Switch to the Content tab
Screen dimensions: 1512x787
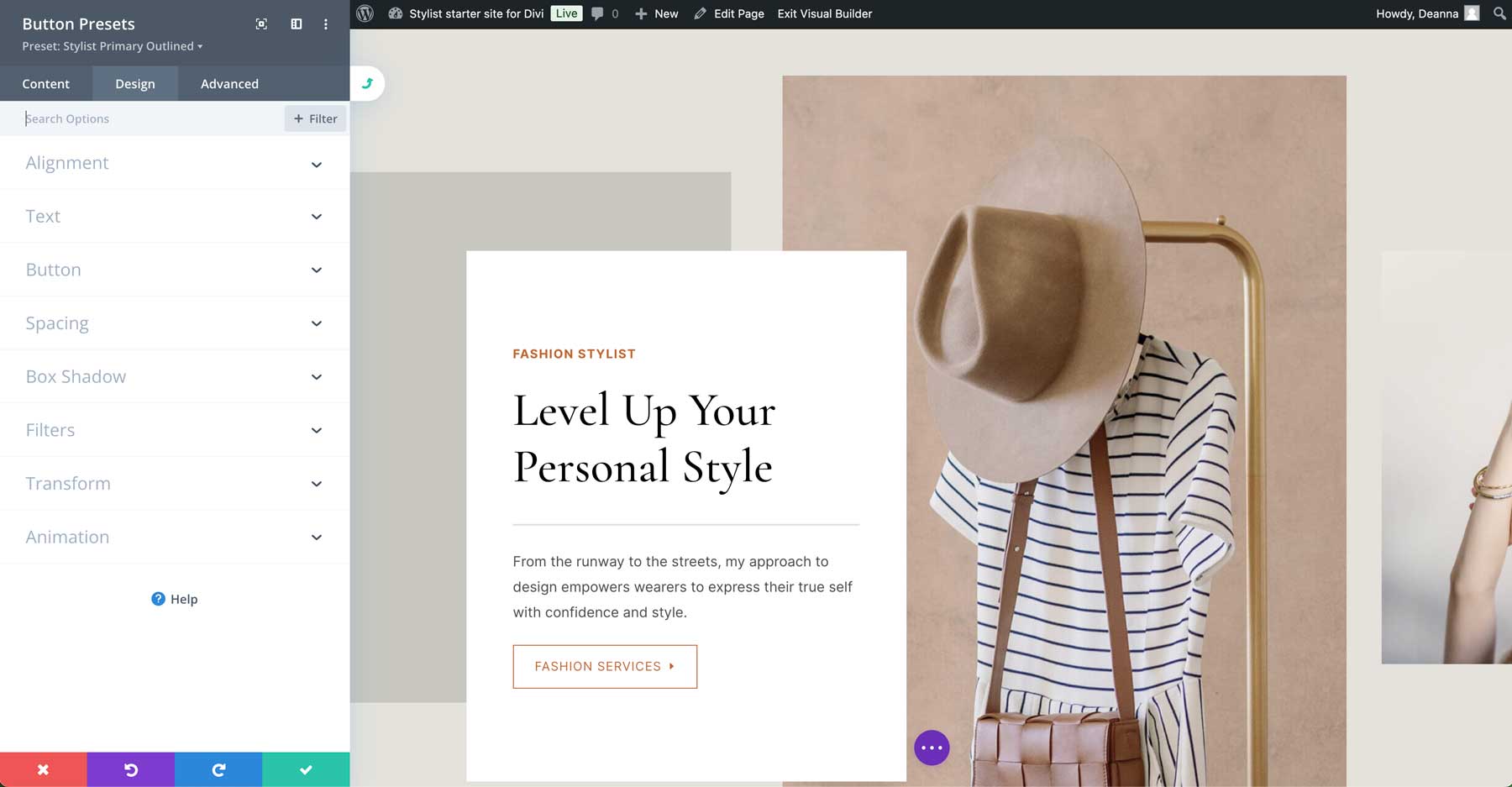pyautogui.click(x=46, y=83)
